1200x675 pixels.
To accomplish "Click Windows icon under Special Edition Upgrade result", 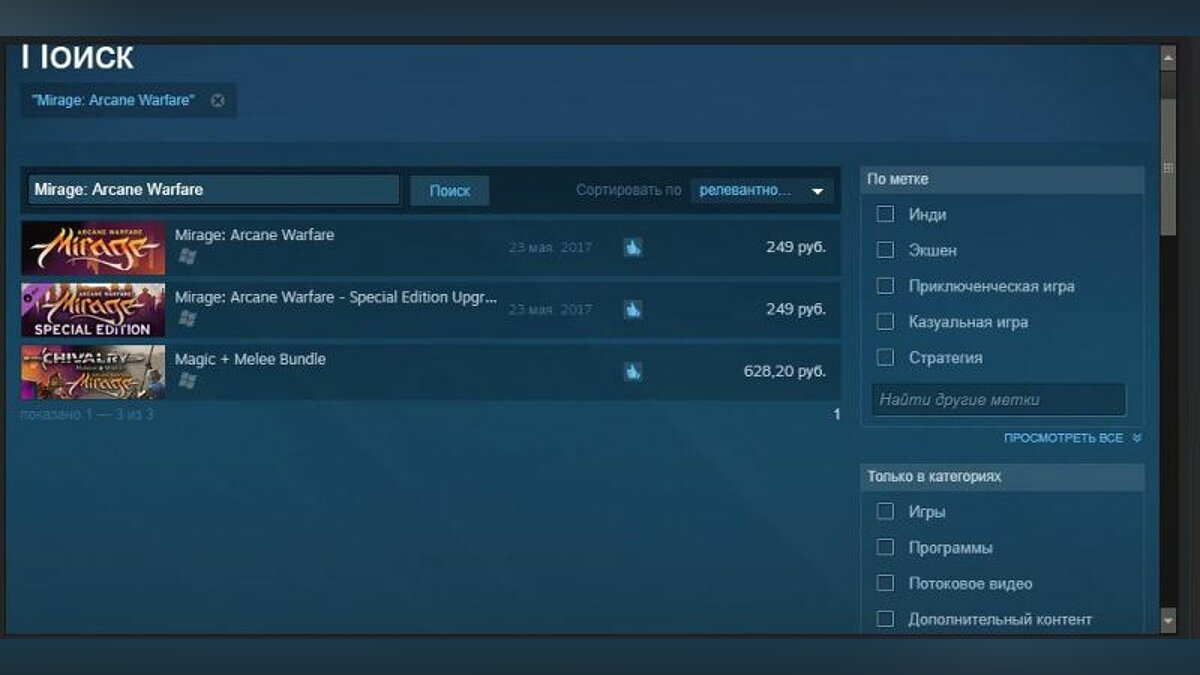I will 187,319.
